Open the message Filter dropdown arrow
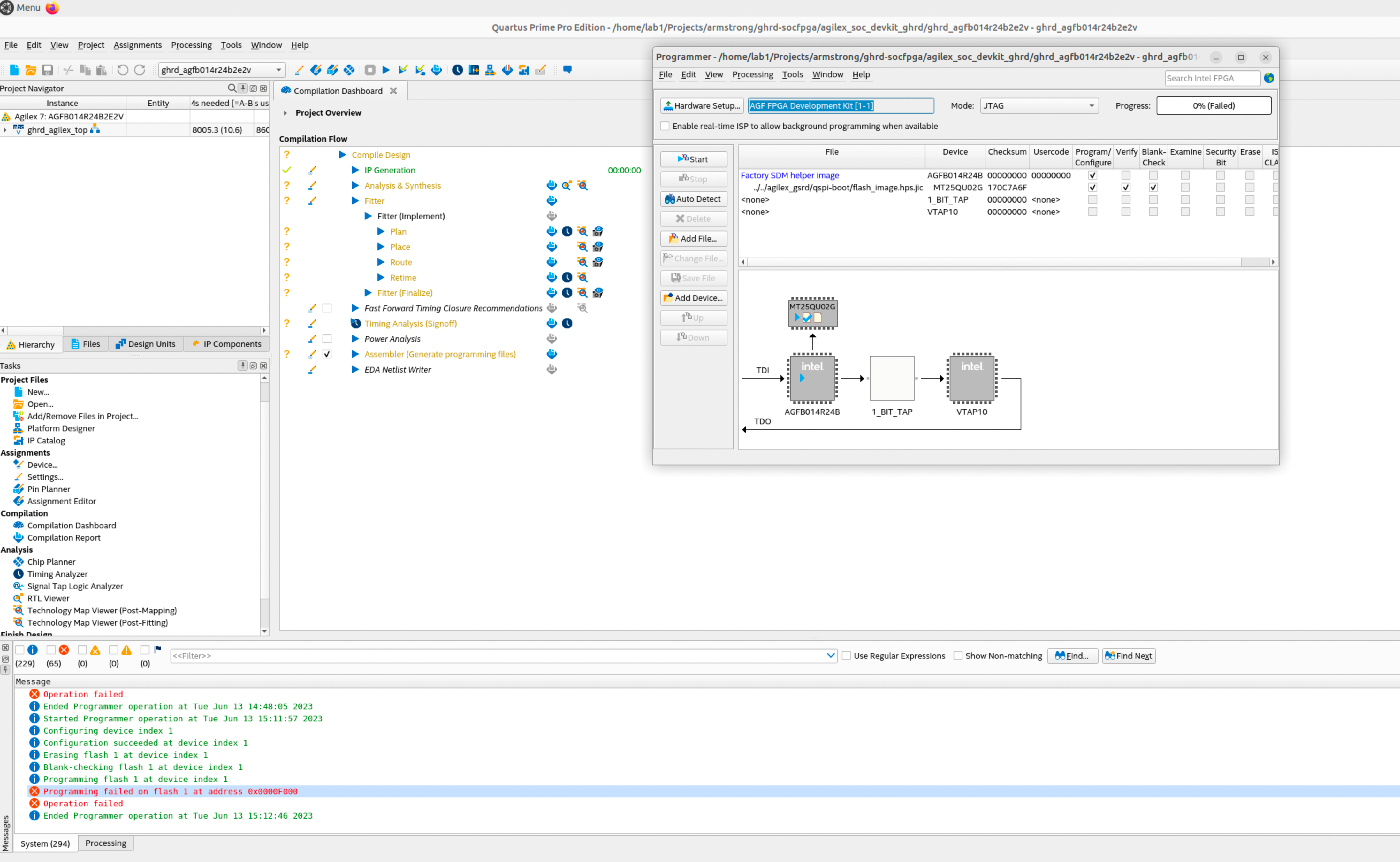 [830, 656]
